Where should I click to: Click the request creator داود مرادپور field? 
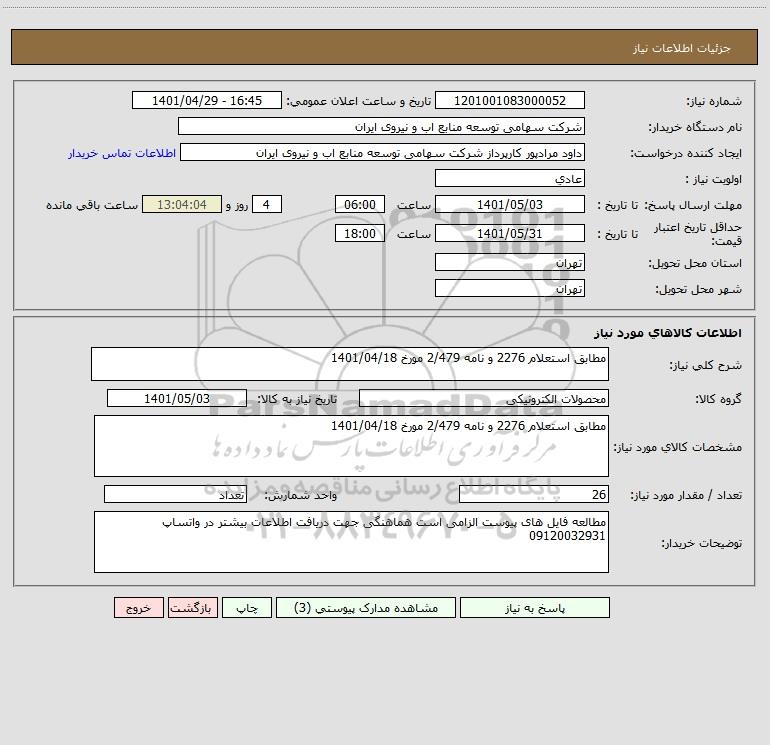coord(383,152)
